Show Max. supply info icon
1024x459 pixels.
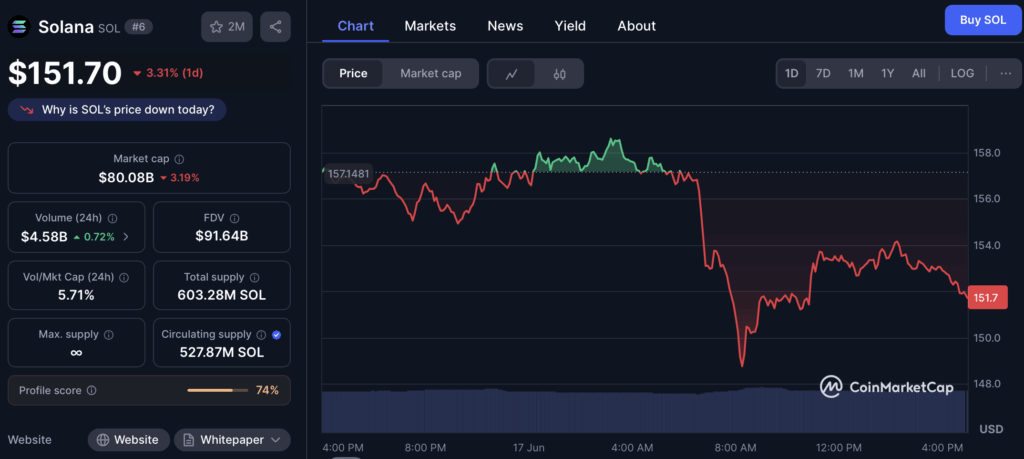[x=109, y=335]
